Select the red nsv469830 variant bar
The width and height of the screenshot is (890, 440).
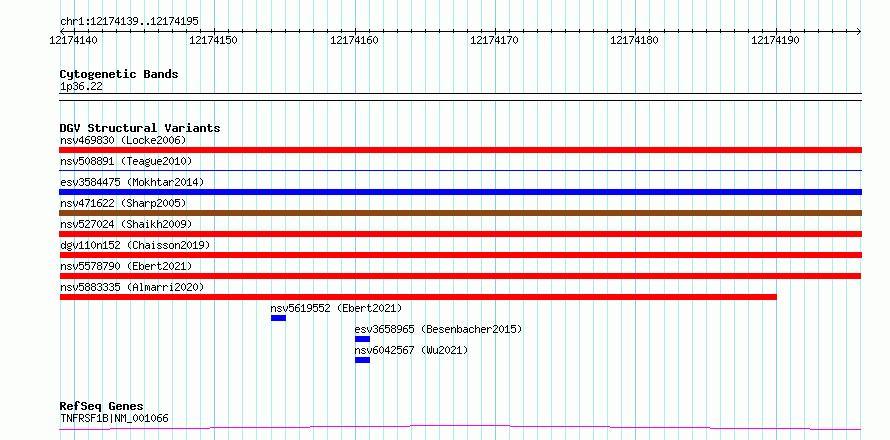pyautogui.click(x=460, y=150)
